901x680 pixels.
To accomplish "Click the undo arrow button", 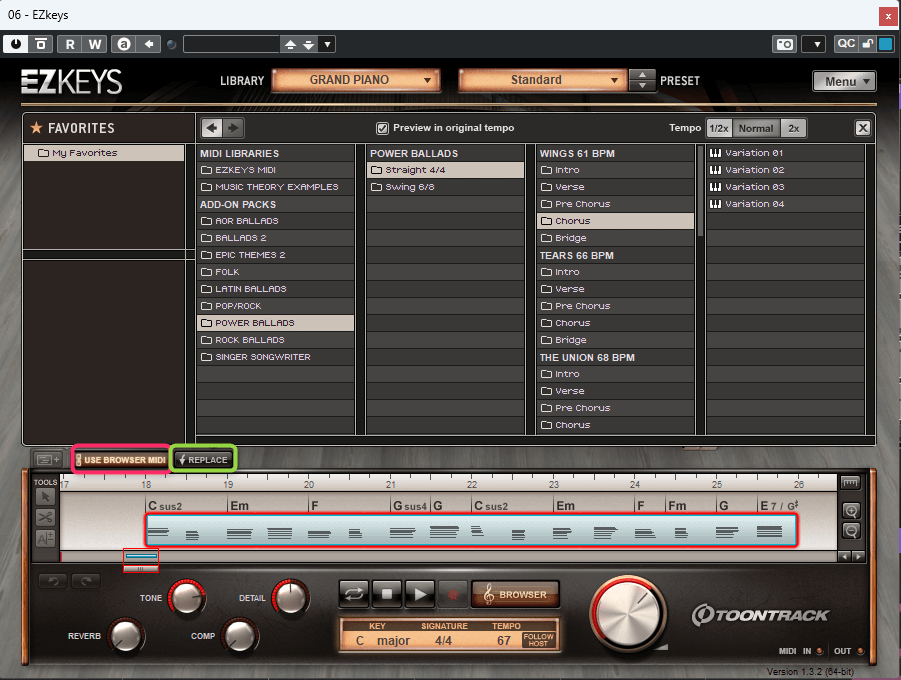I will pyautogui.click(x=53, y=581).
